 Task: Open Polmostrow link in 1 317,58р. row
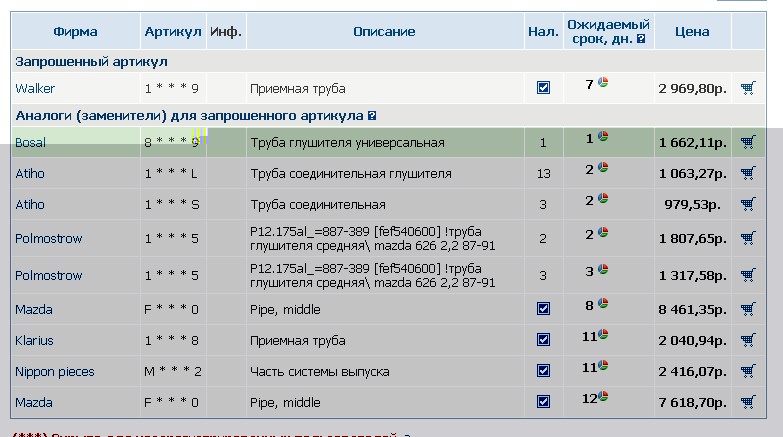pyautogui.click(x=48, y=275)
